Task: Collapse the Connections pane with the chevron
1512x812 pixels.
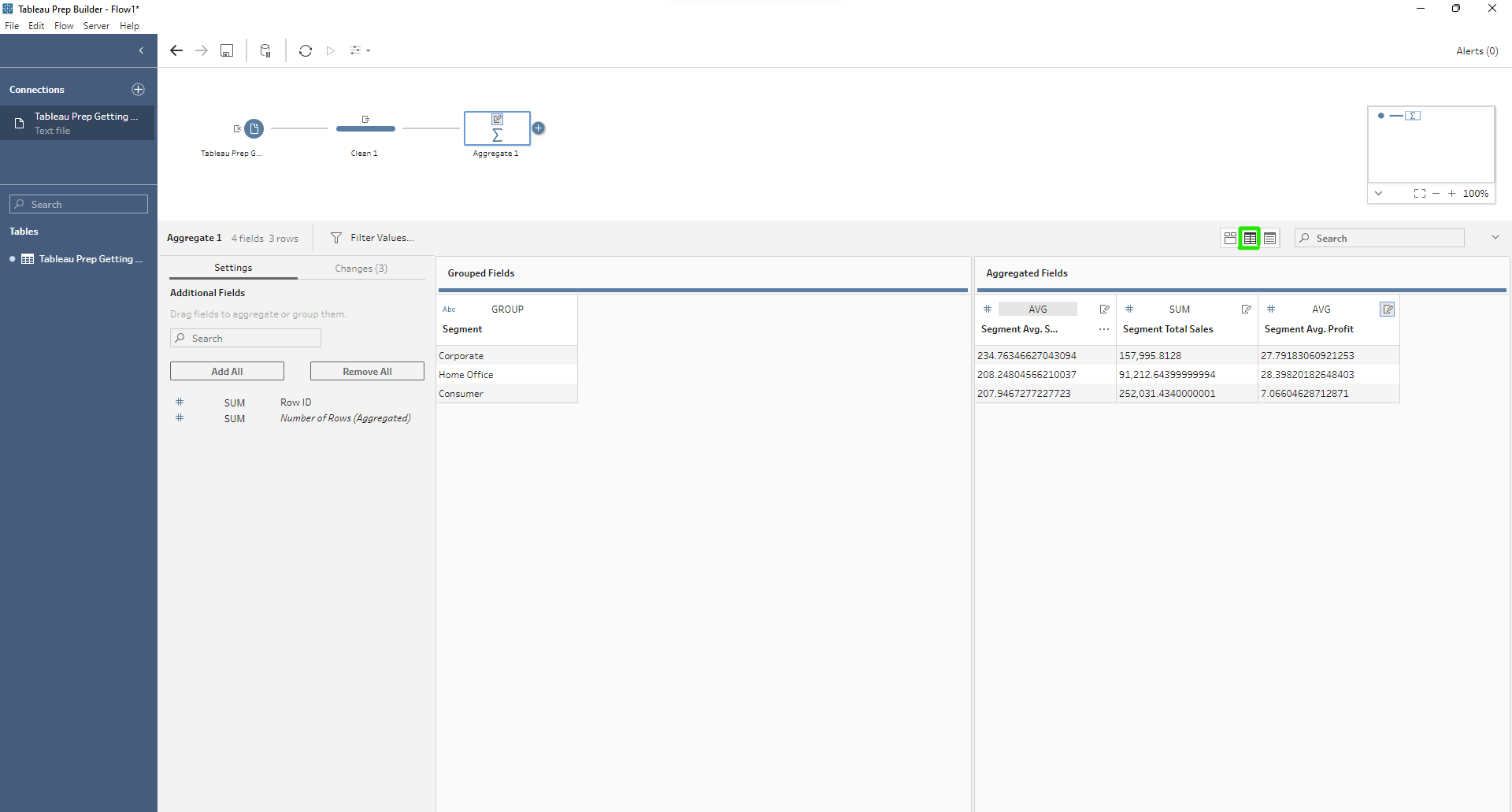Action: click(x=141, y=50)
